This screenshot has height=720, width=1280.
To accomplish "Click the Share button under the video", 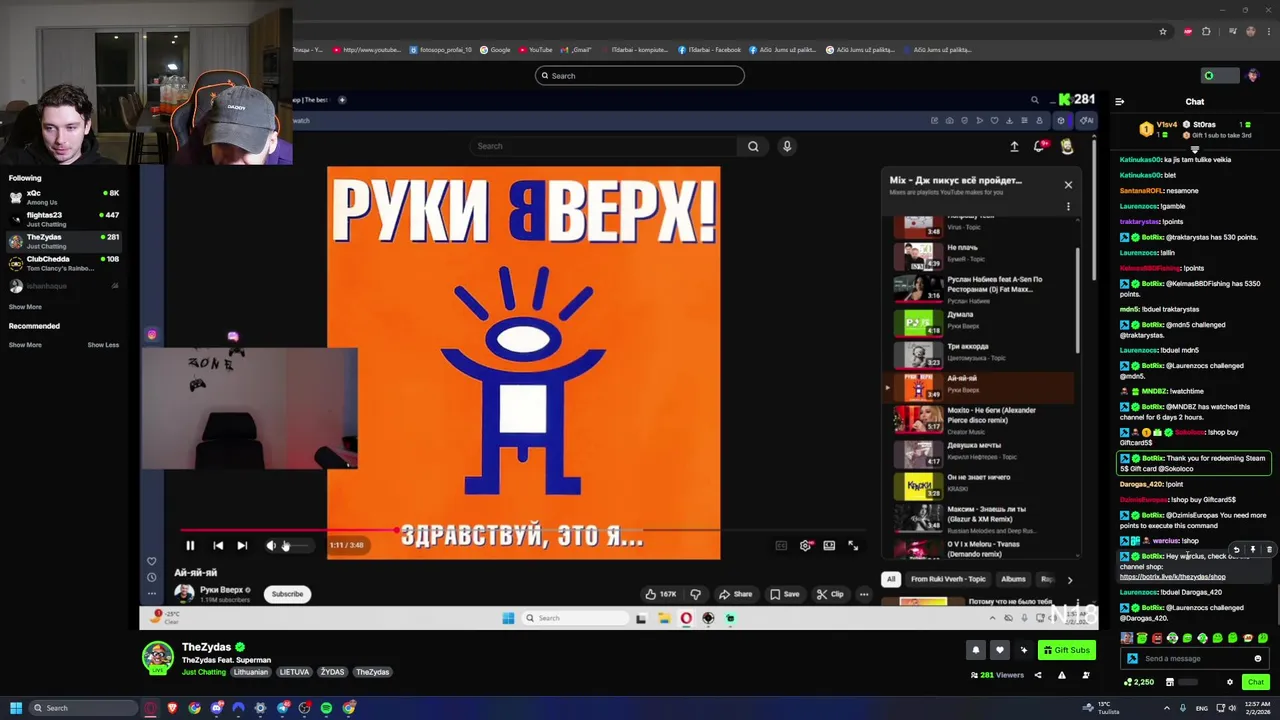I will 735,594.
